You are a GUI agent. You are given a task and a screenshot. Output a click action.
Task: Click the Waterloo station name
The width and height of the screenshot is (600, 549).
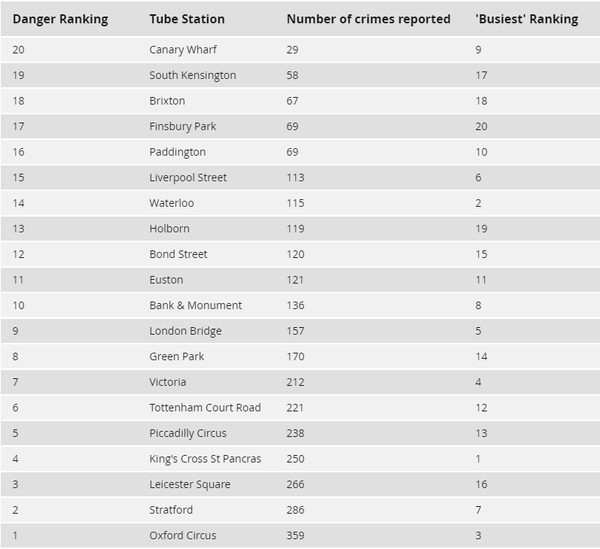point(171,203)
